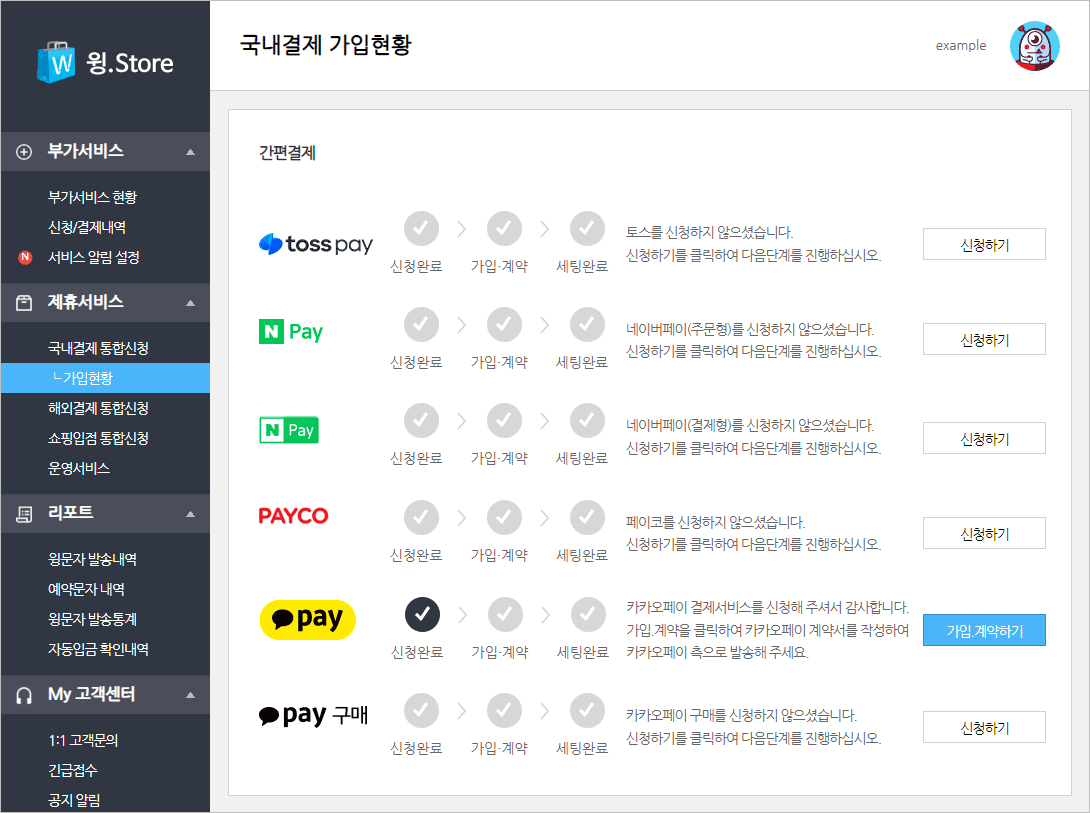Image resolution: width=1090 pixels, height=813 pixels.
Task: Open 해외결제 통합신청 menu item
Action: pos(98,408)
